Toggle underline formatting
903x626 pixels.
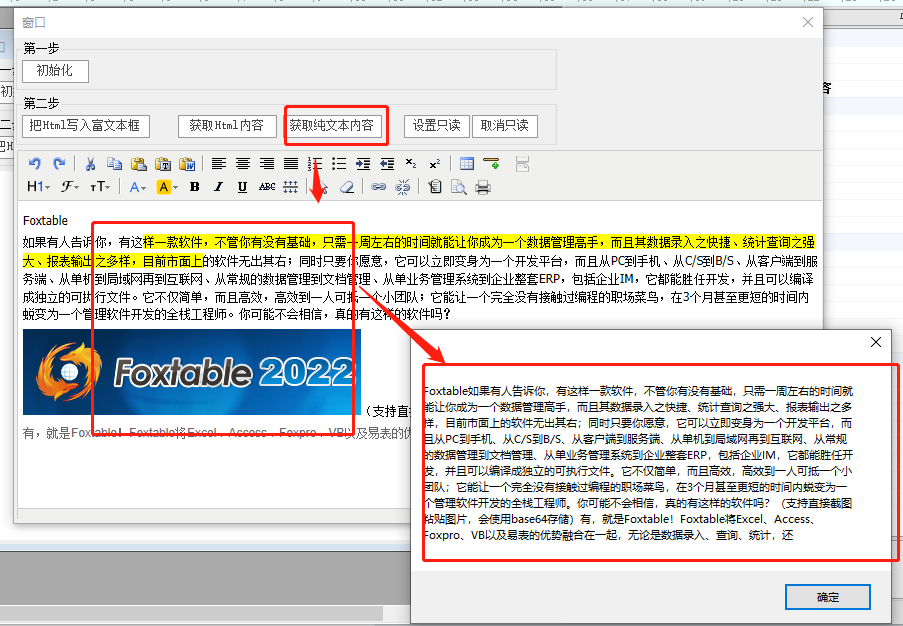pos(242,187)
